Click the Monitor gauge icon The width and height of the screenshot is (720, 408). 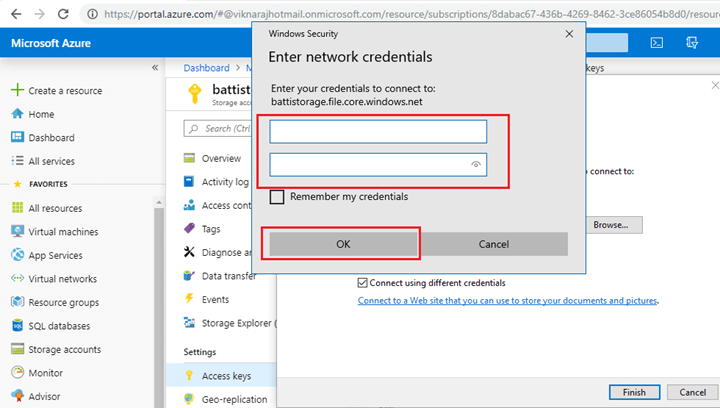[17, 372]
